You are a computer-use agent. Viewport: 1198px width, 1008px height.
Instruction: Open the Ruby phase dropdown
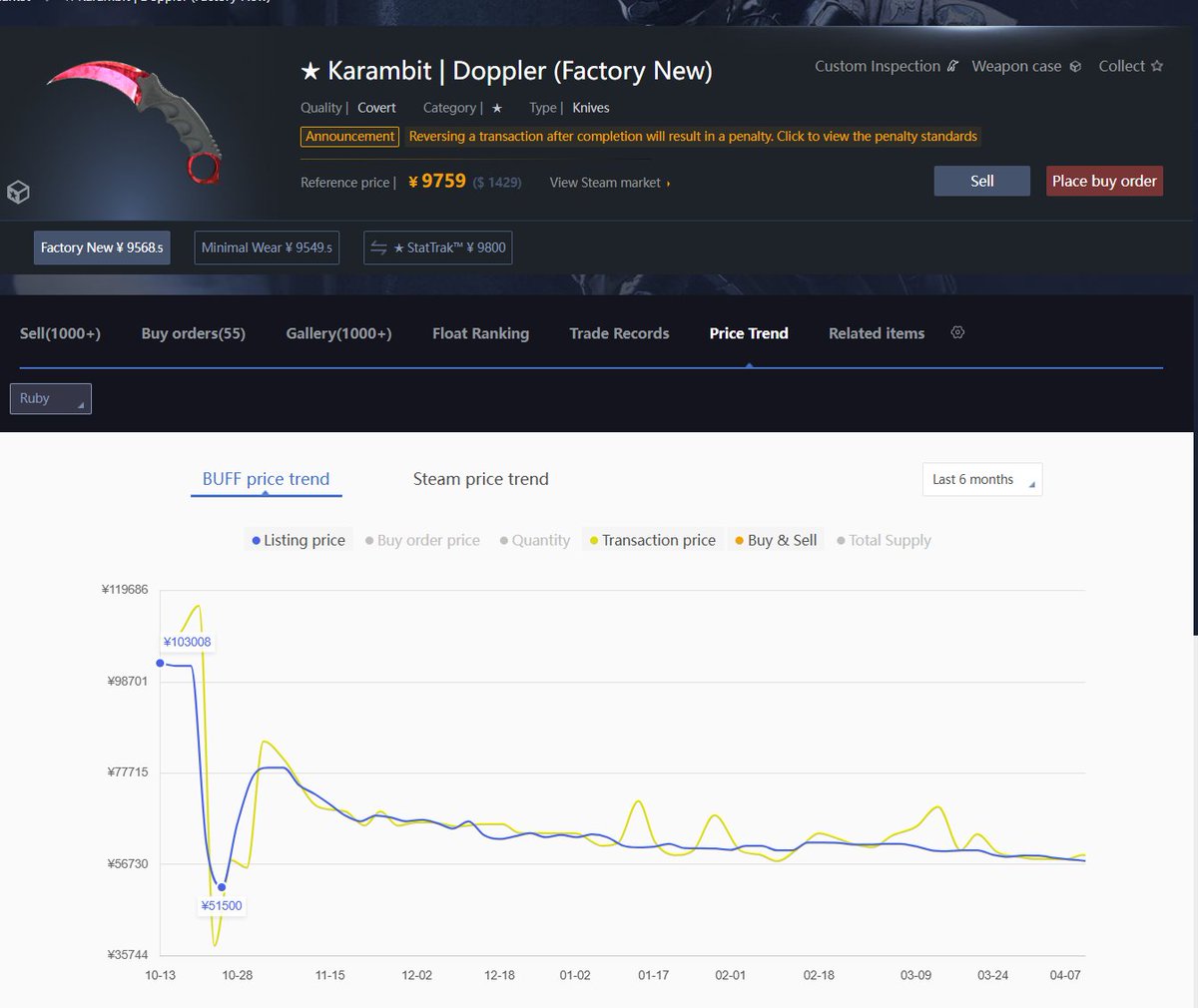coord(50,398)
